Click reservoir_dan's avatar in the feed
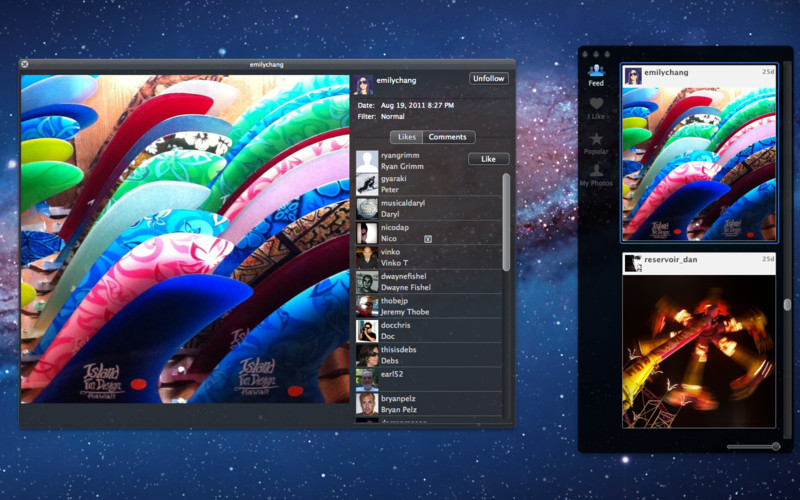 pyautogui.click(x=632, y=263)
